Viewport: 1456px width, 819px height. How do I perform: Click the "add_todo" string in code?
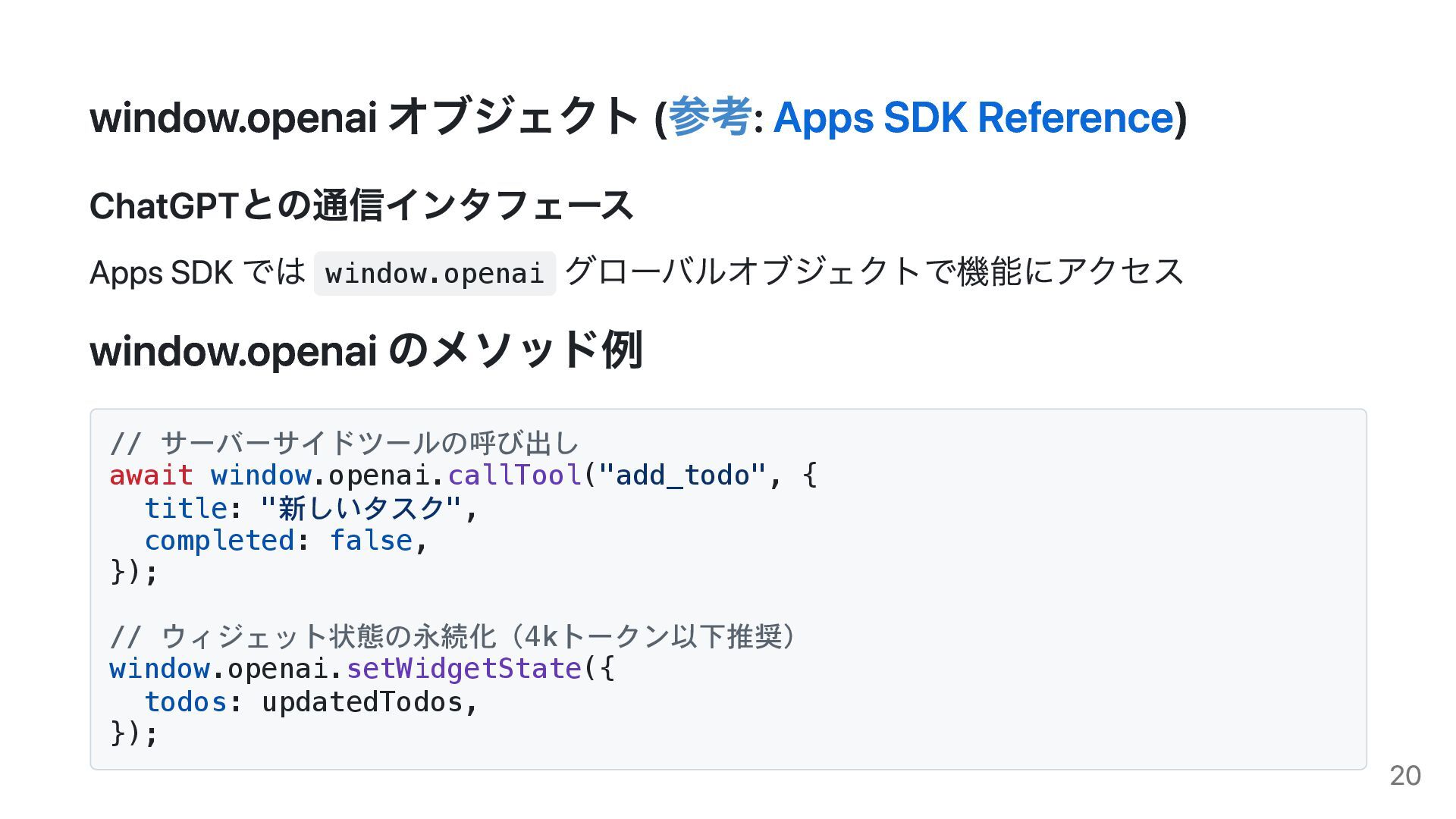(x=682, y=475)
